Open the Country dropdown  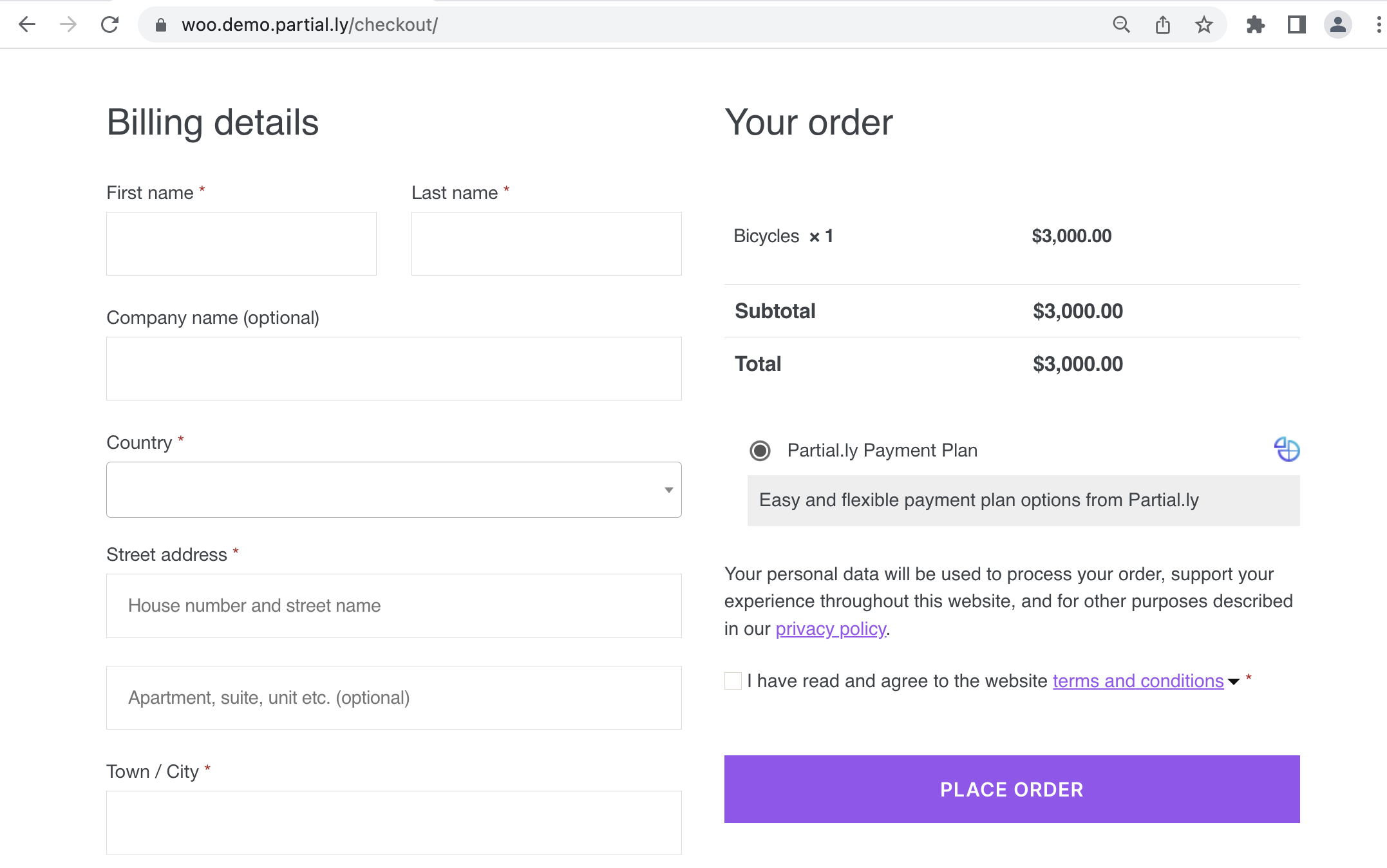pyautogui.click(x=394, y=489)
